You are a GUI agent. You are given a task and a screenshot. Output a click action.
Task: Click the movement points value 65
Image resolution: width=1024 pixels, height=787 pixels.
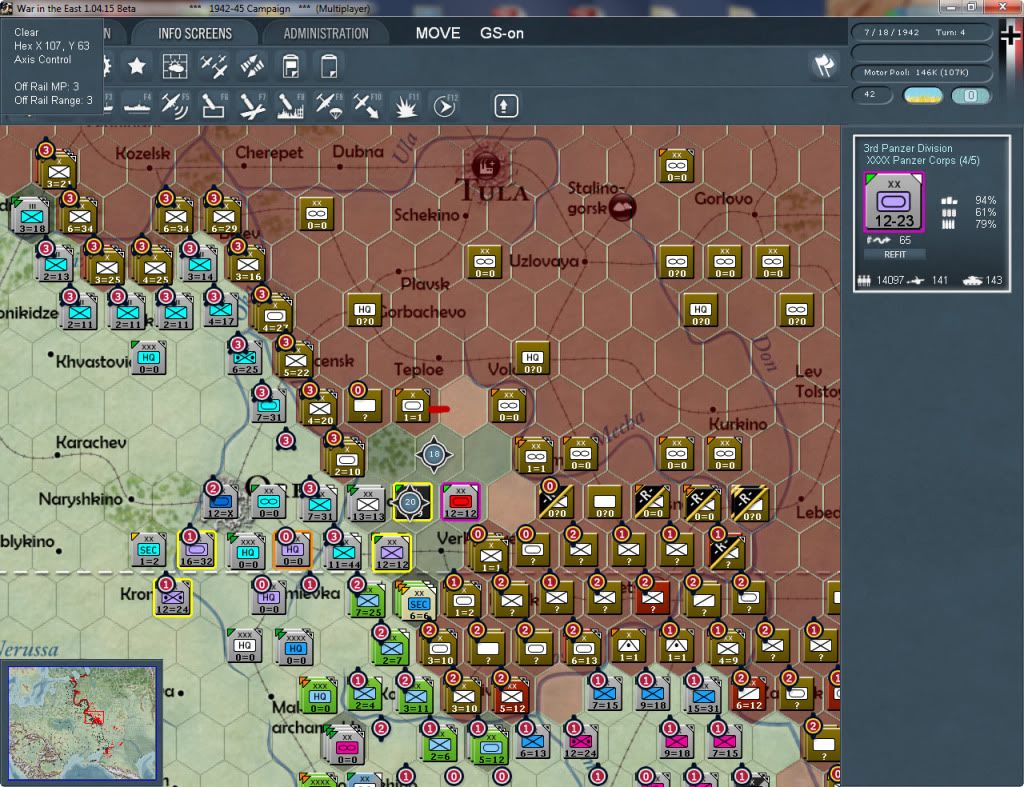[904, 240]
